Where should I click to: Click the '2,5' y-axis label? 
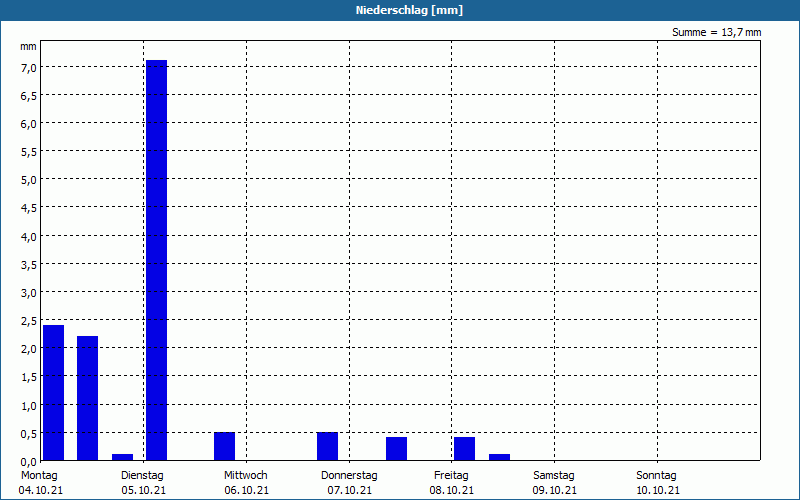click(28, 320)
